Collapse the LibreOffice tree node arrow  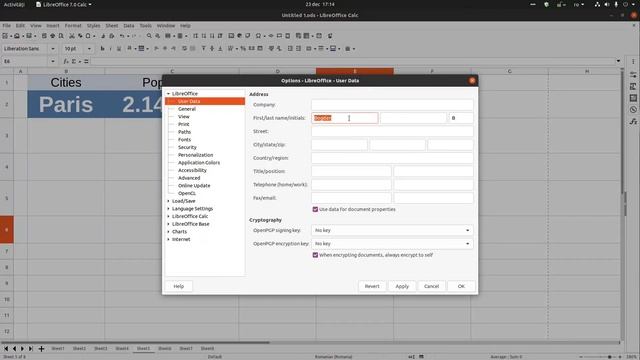tap(168, 93)
